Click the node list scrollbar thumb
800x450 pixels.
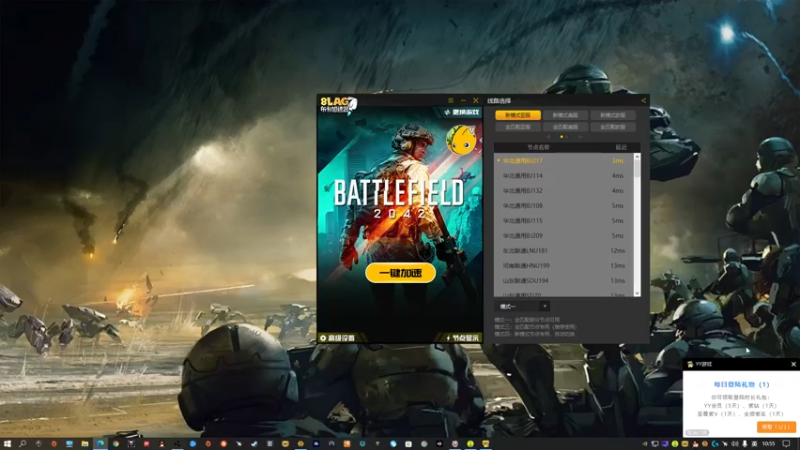click(637, 168)
